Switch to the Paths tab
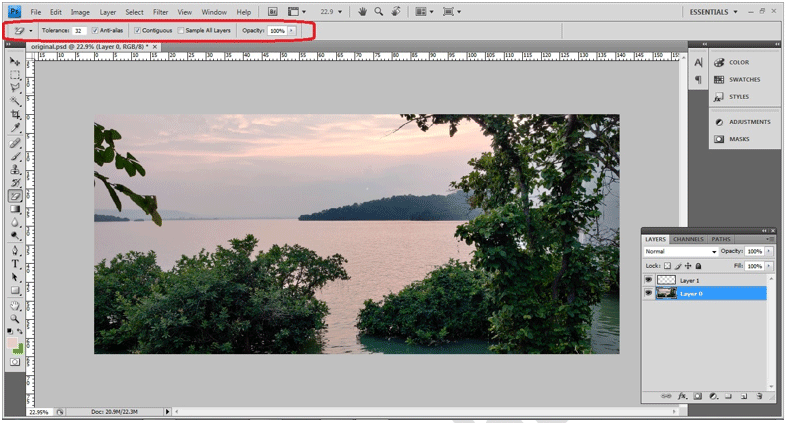The width and height of the screenshot is (786, 423). click(720, 239)
